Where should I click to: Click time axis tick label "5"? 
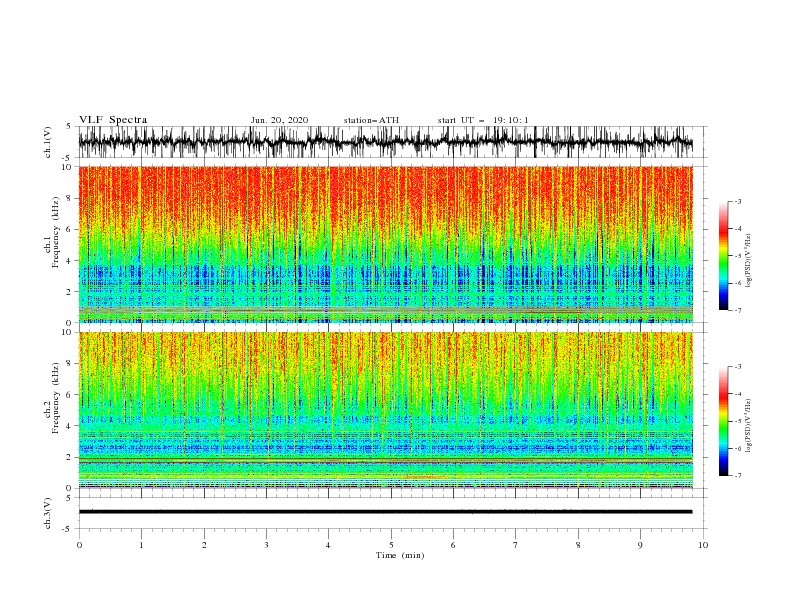pos(391,545)
